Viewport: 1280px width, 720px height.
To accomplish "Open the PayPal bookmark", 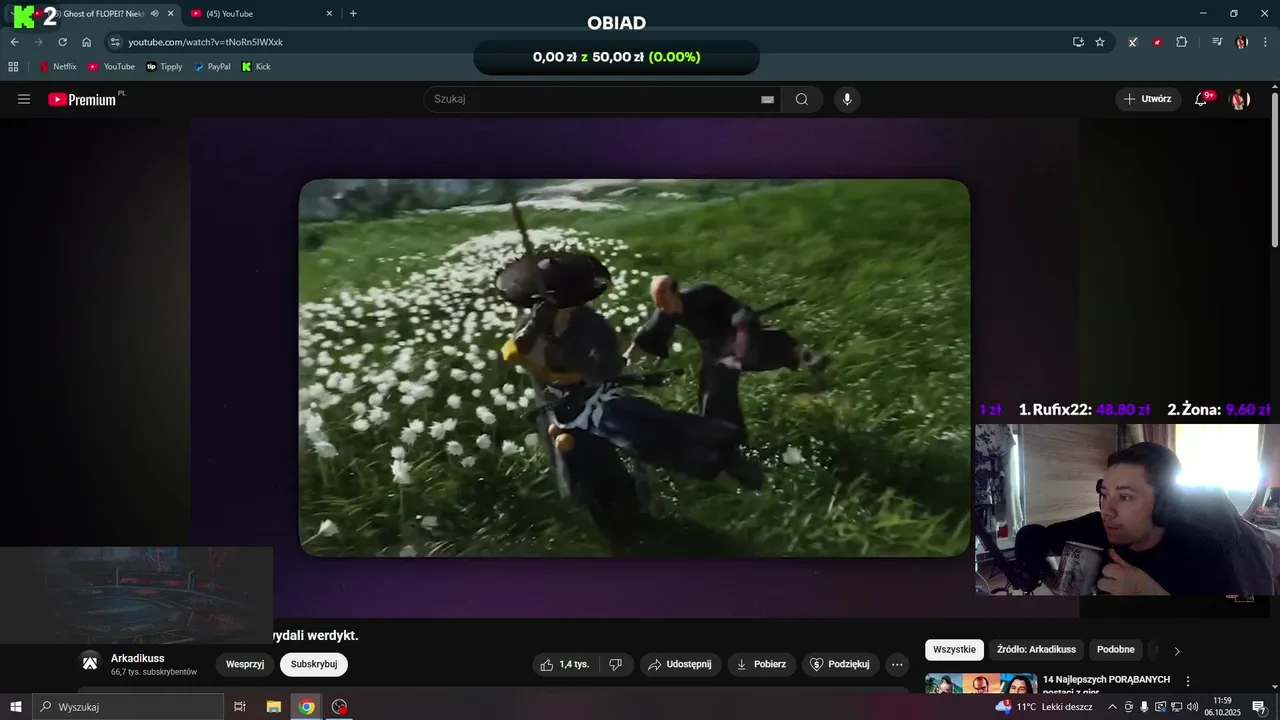I will point(212,67).
